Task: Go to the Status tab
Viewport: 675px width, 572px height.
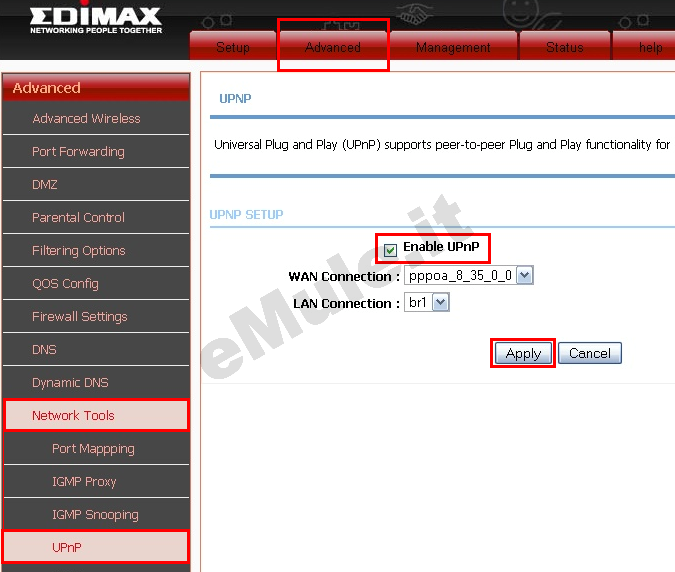Action: (565, 46)
